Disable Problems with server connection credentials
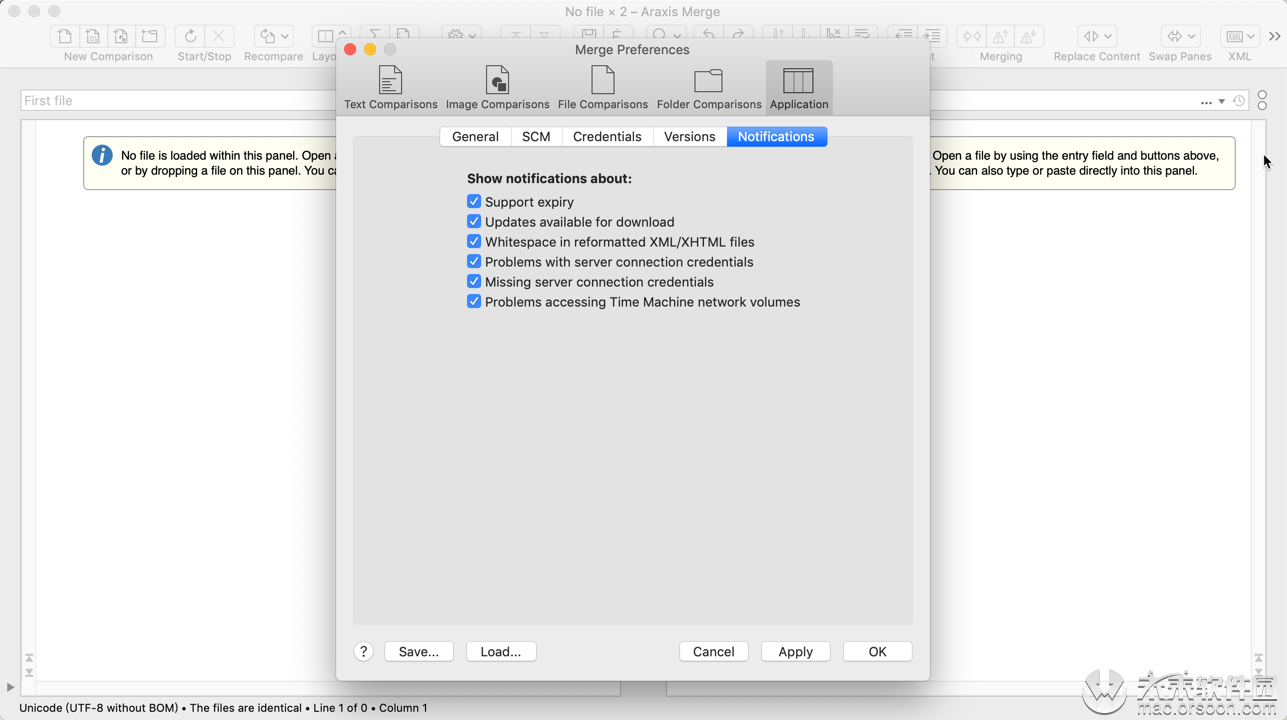Screen dimensions: 1287x720 (474, 261)
